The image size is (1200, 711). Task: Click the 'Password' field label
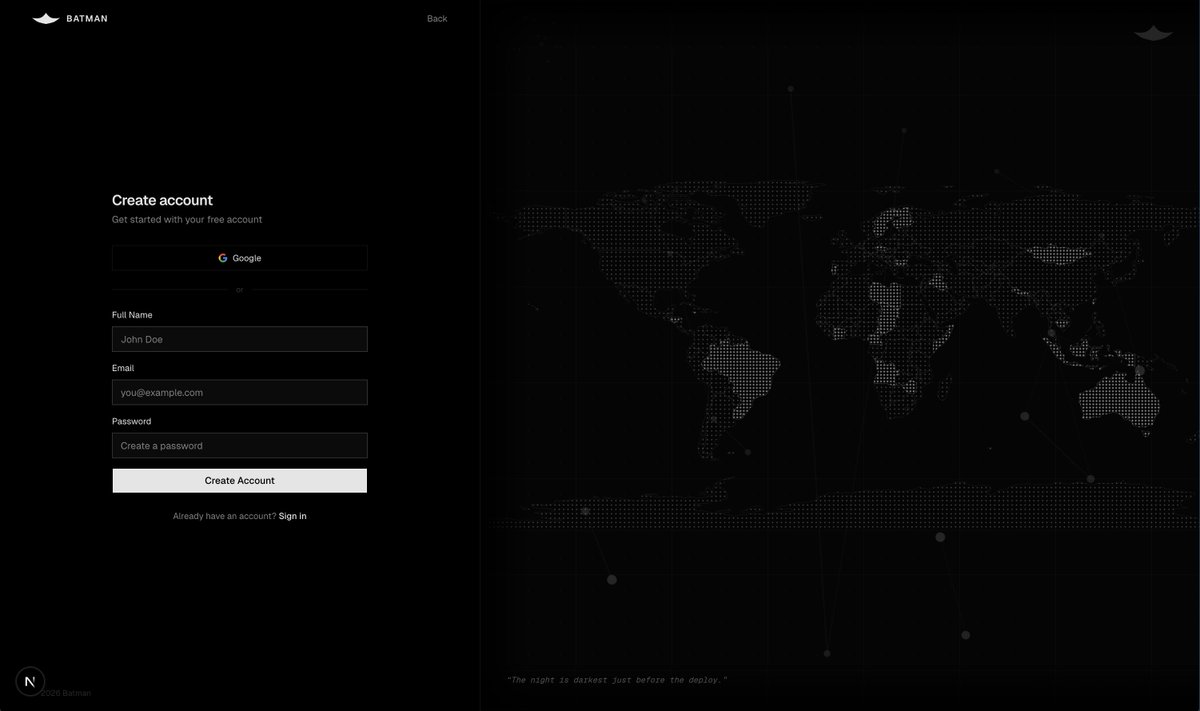(x=132, y=421)
